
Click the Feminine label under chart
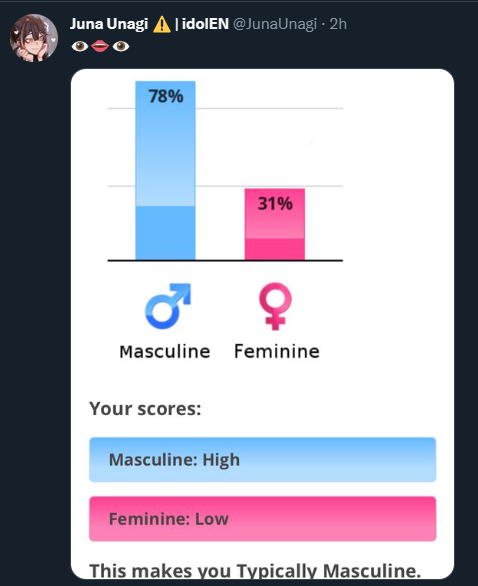[277, 351]
